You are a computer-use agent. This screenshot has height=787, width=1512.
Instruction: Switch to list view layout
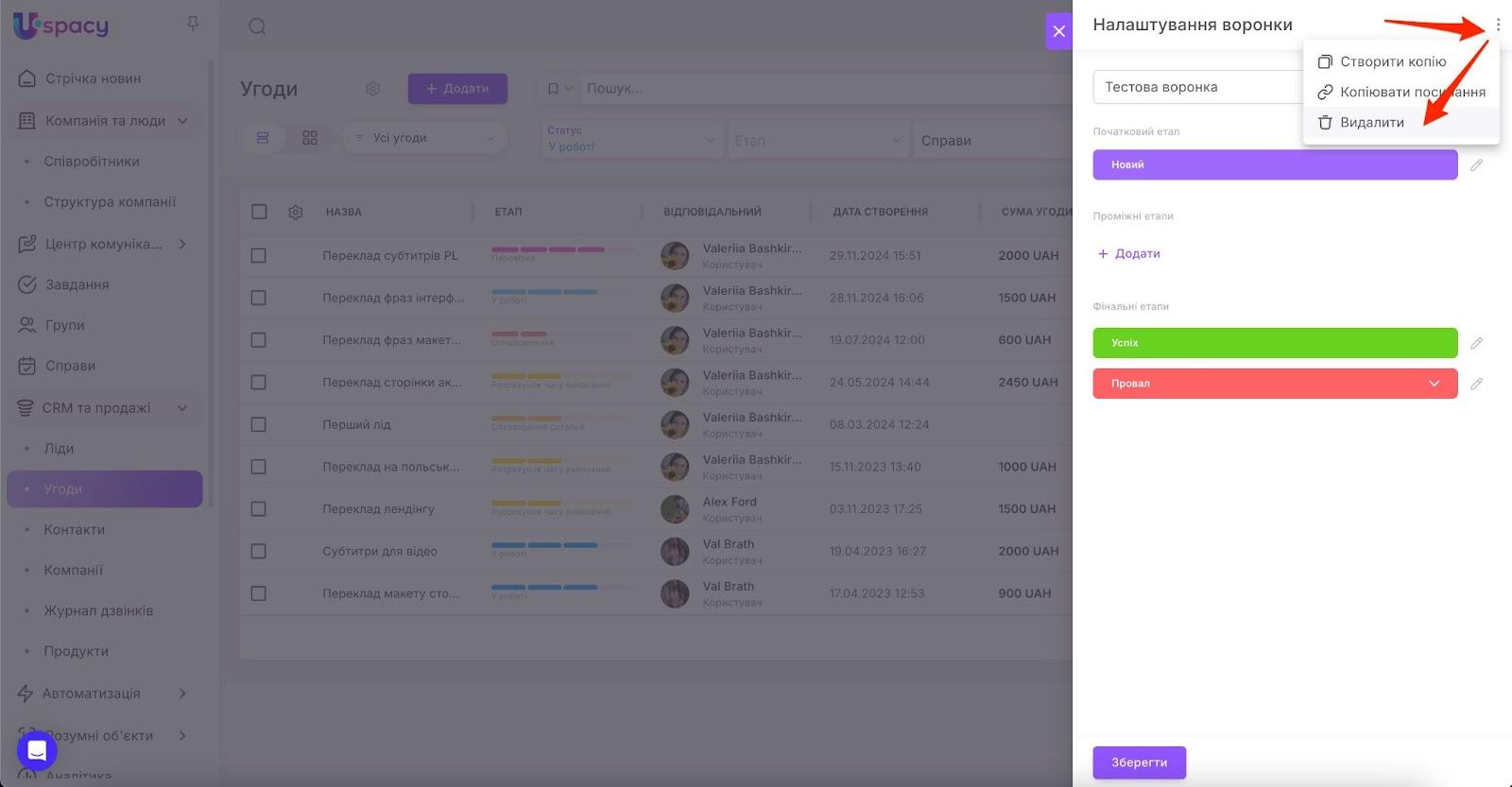[x=263, y=138]
